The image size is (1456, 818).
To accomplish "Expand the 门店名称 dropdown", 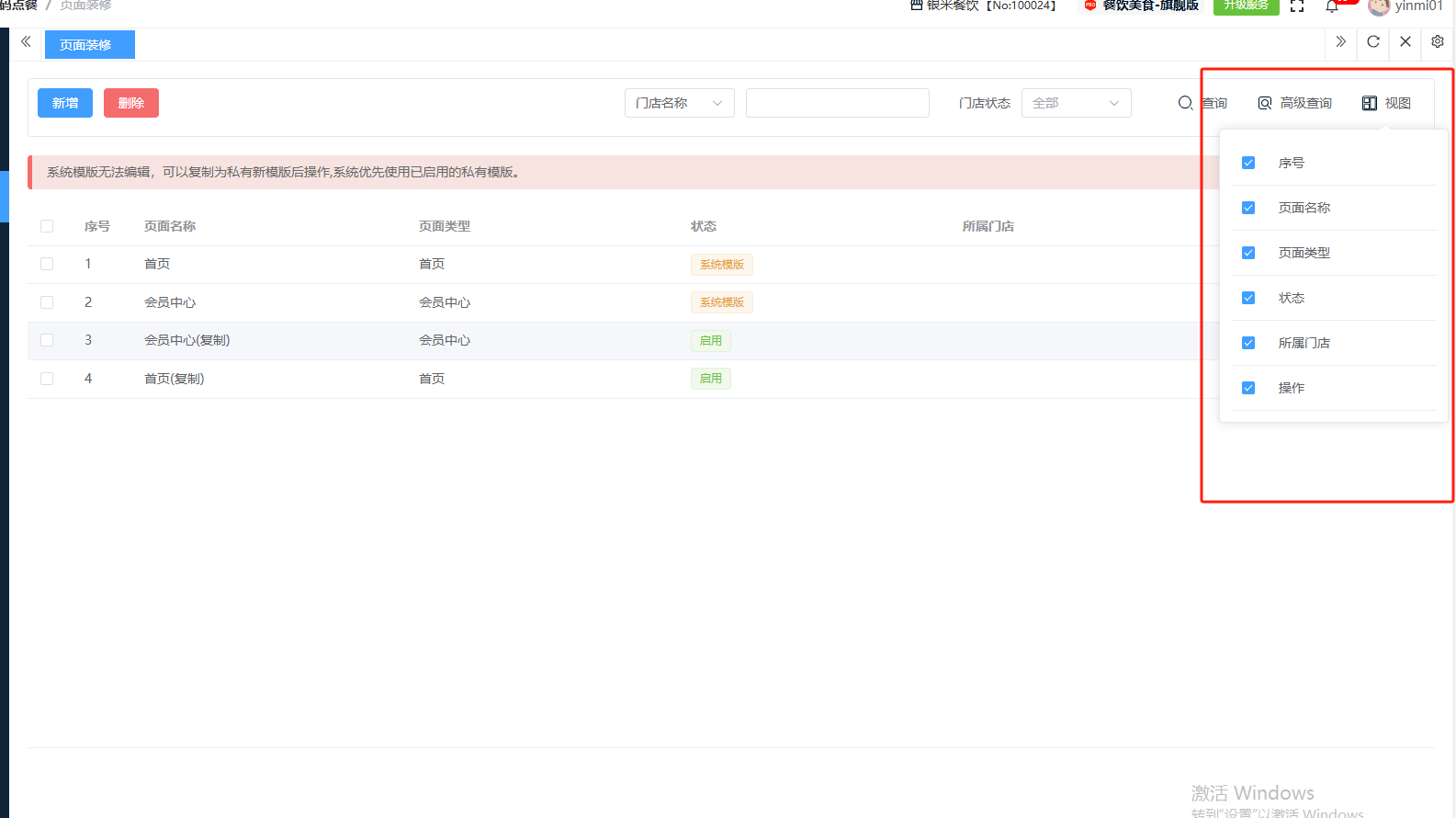I will click(x=679, y=103).
